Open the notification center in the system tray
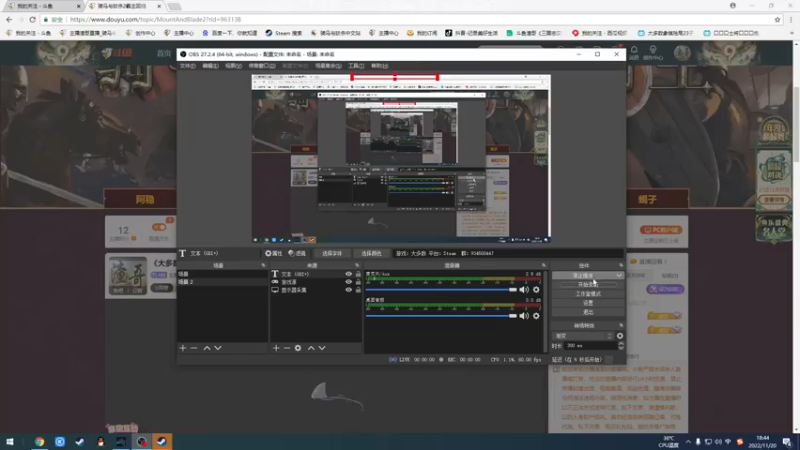This screenshot has height=450, width=800. (x=788, y=441)
